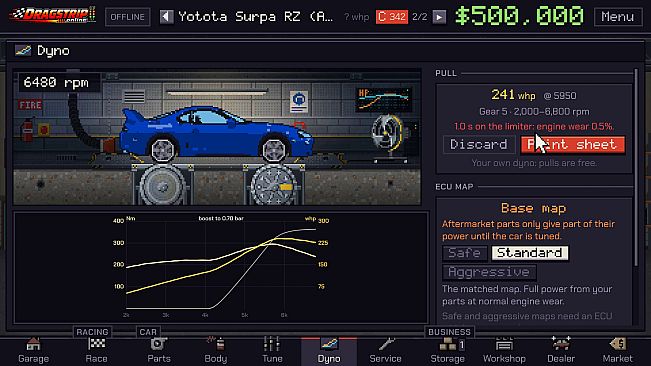Go to the Workshop tab
Viewport: 651px width, 366px height.
(x=504, y=351)
